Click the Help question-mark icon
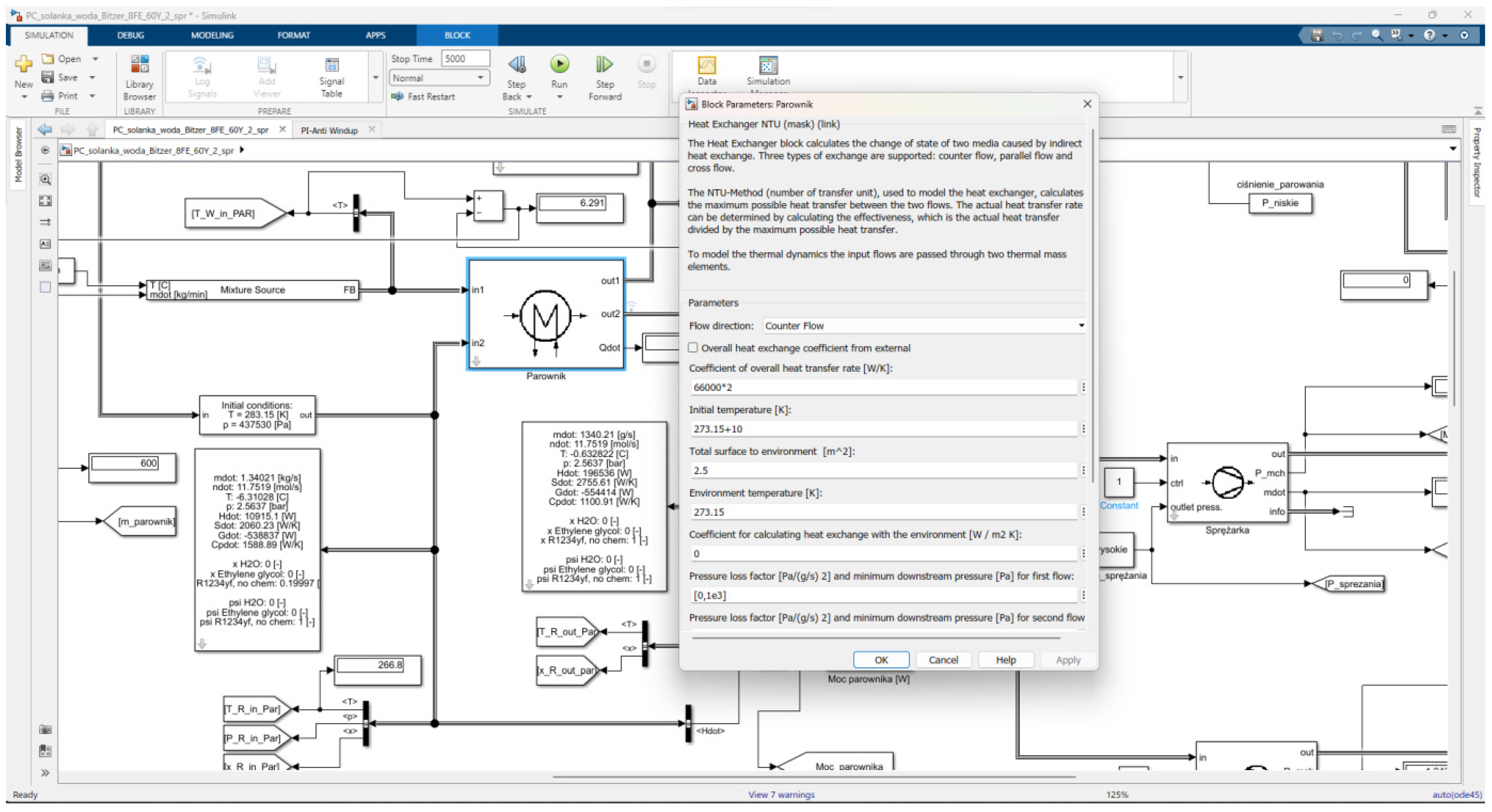1492x812 pixels. 1429,35
